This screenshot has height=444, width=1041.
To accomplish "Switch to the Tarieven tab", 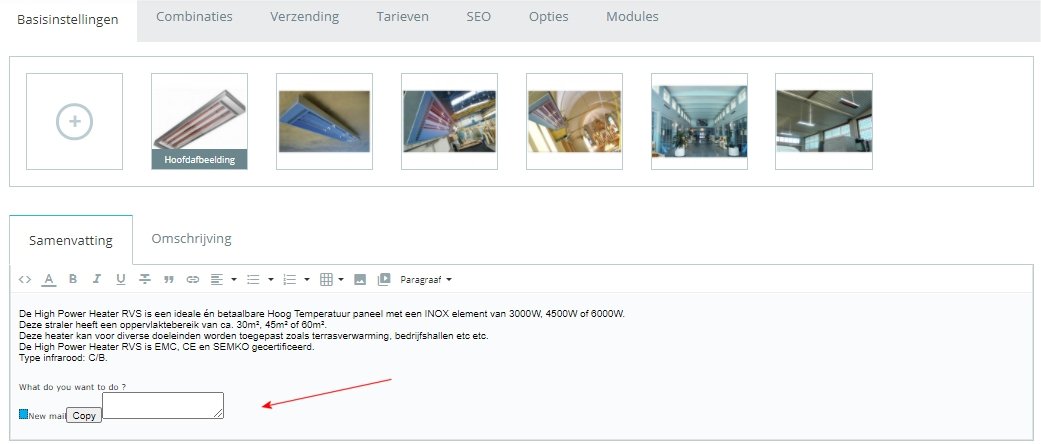I will click(x=402, y=17).
